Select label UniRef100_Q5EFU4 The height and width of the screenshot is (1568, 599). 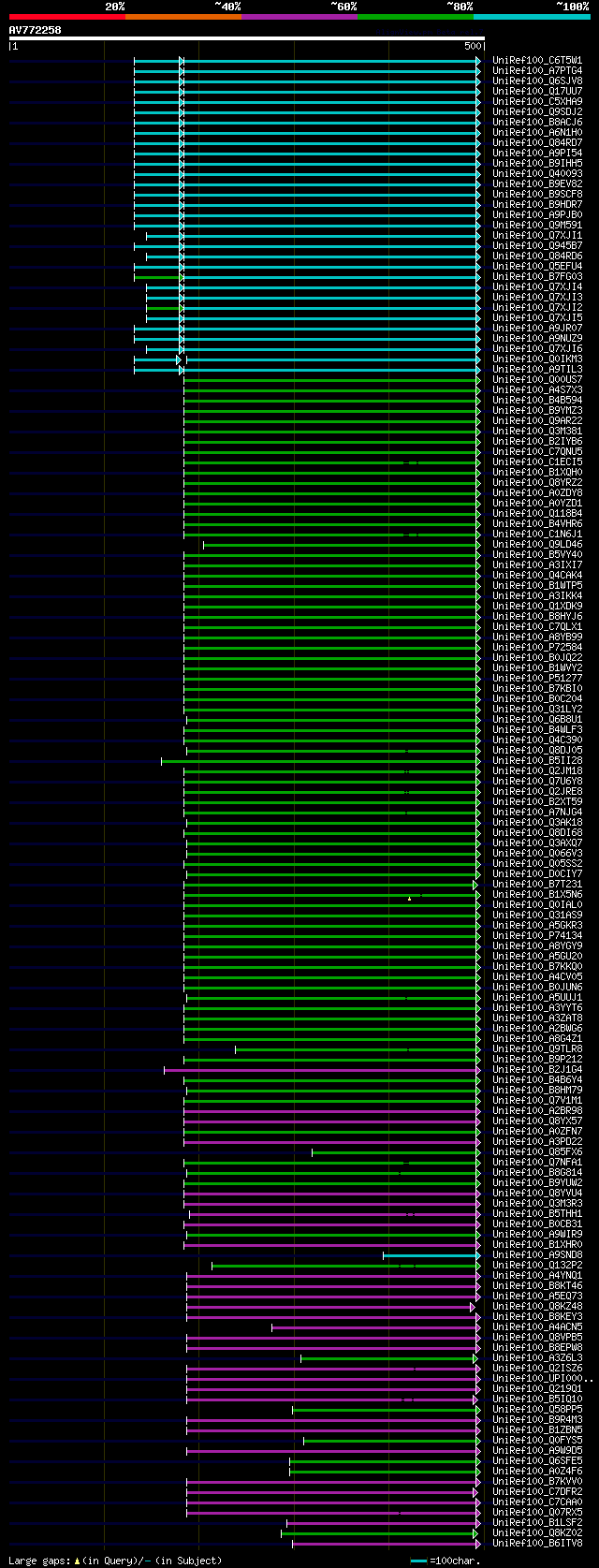pyautogui.click(x=537, y=266)
